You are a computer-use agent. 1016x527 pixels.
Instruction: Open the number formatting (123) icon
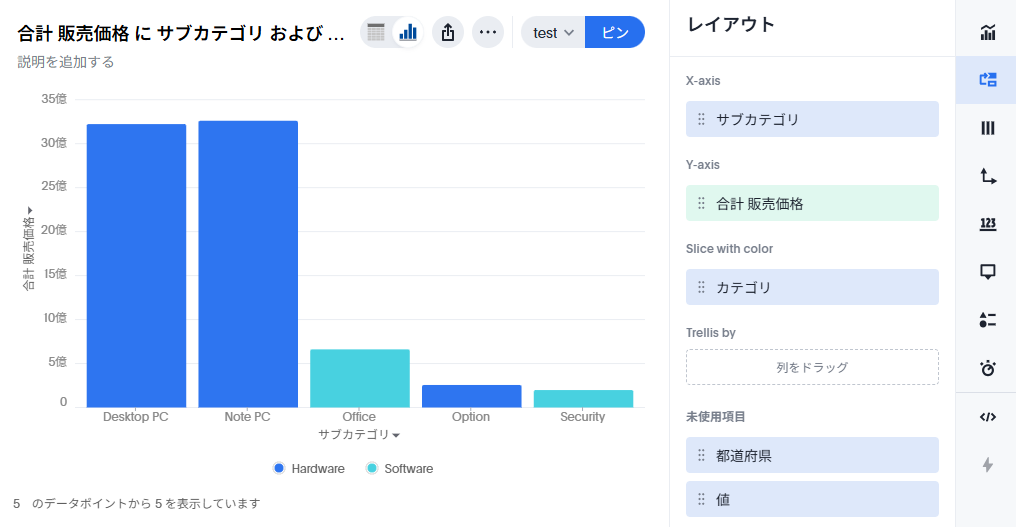(988, 224)
